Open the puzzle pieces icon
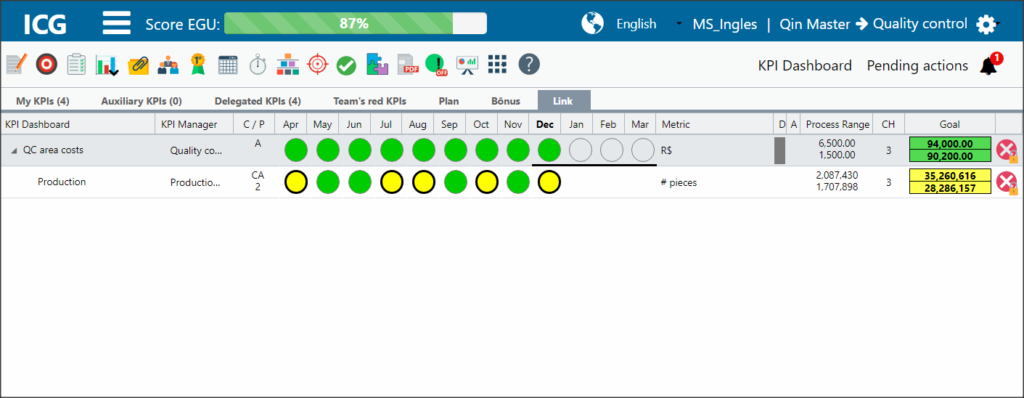Image resolution: width=1024 pixels, height=398 pixels. tap(377, 64)
